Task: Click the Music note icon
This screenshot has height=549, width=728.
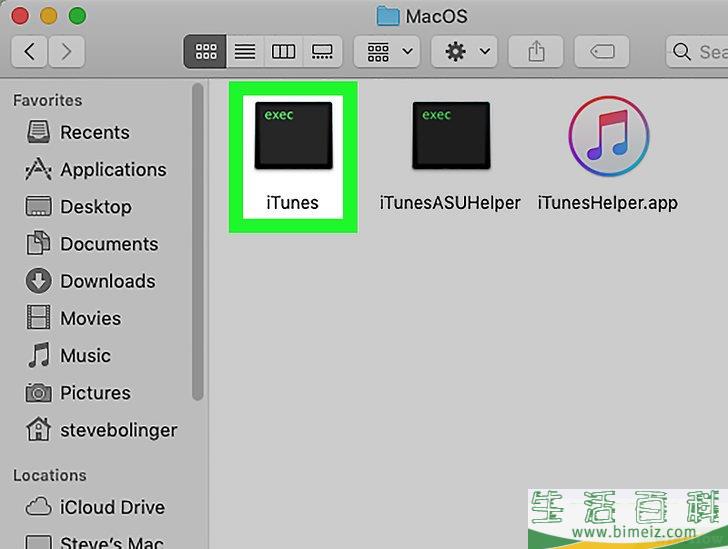Action: click(39, 355)
